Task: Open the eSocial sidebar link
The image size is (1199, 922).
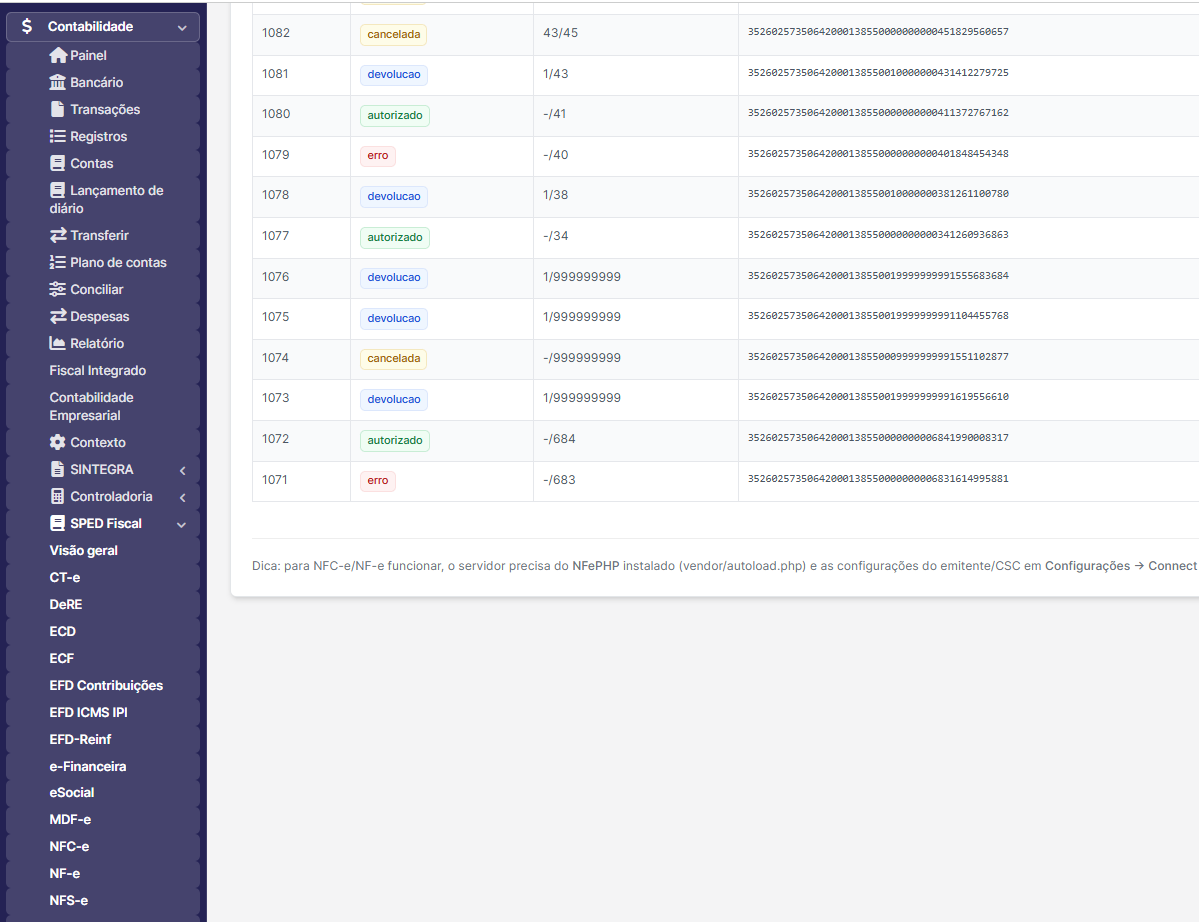Action: (x=72, y=793)
